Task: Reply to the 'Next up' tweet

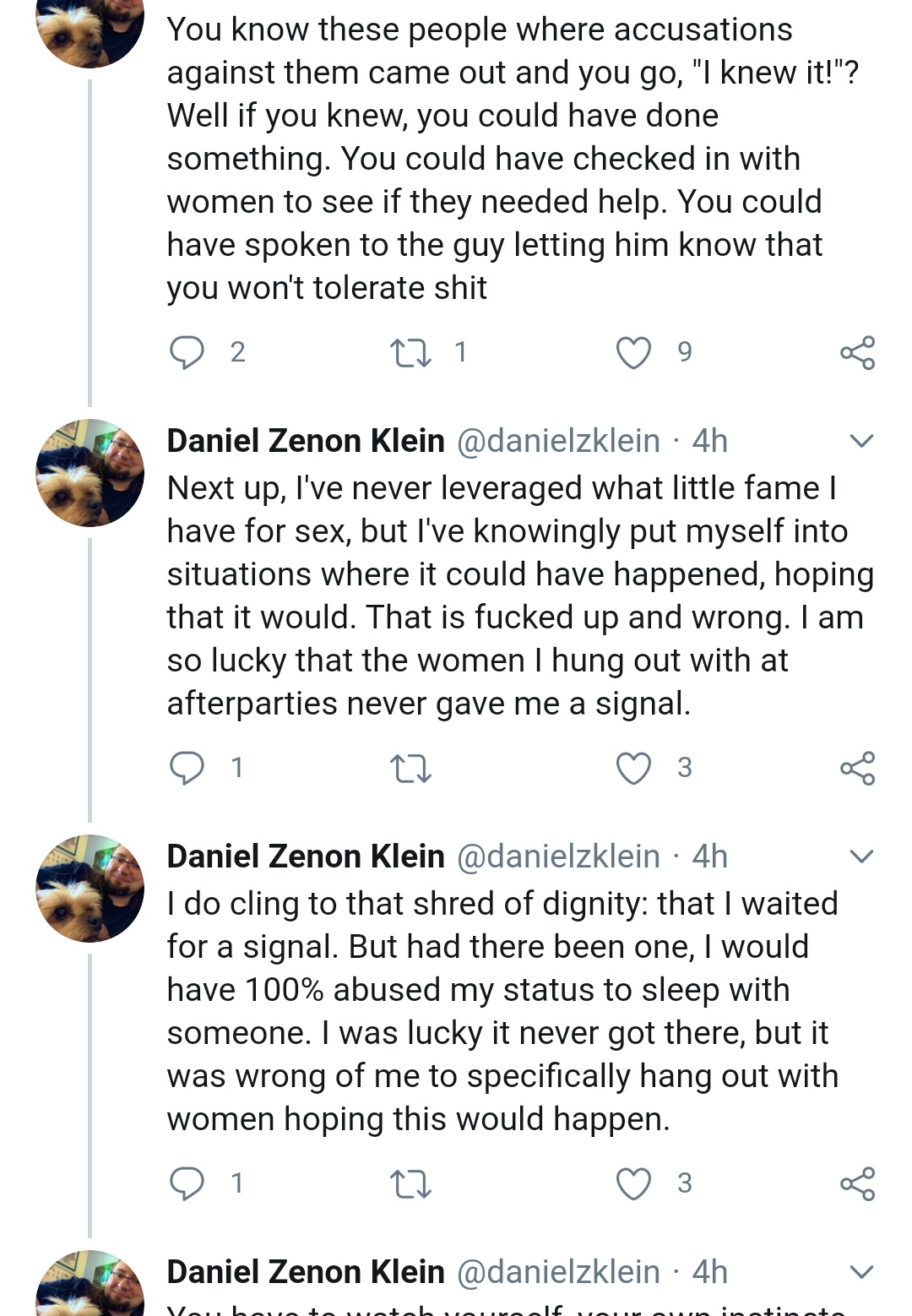Action: [x=187, y=768]
